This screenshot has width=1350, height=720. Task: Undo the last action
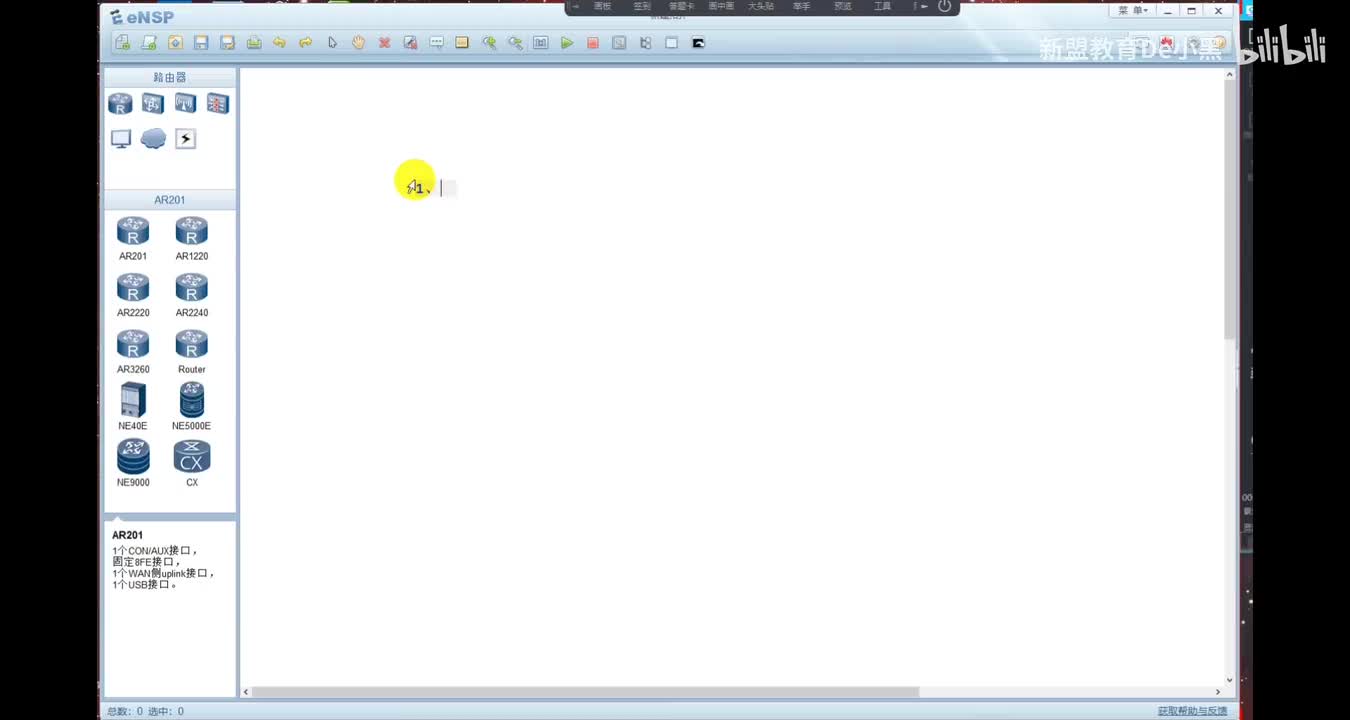click(x=280, y=43)
